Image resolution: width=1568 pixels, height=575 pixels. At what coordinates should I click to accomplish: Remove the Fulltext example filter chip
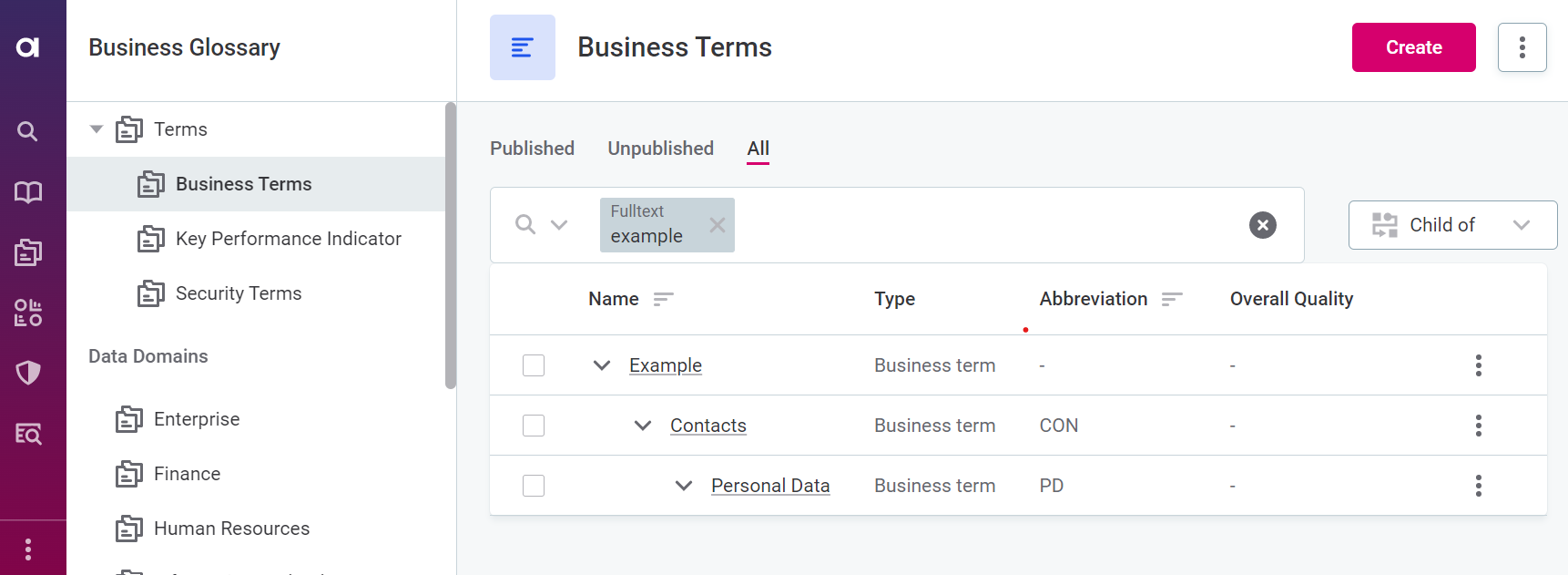click(x=718, y=225)
